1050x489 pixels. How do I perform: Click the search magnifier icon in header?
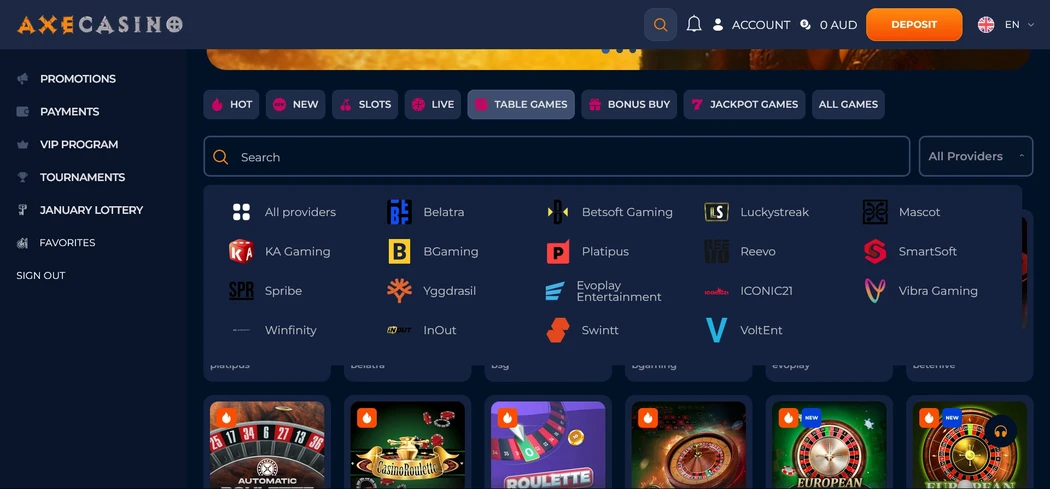660,25
